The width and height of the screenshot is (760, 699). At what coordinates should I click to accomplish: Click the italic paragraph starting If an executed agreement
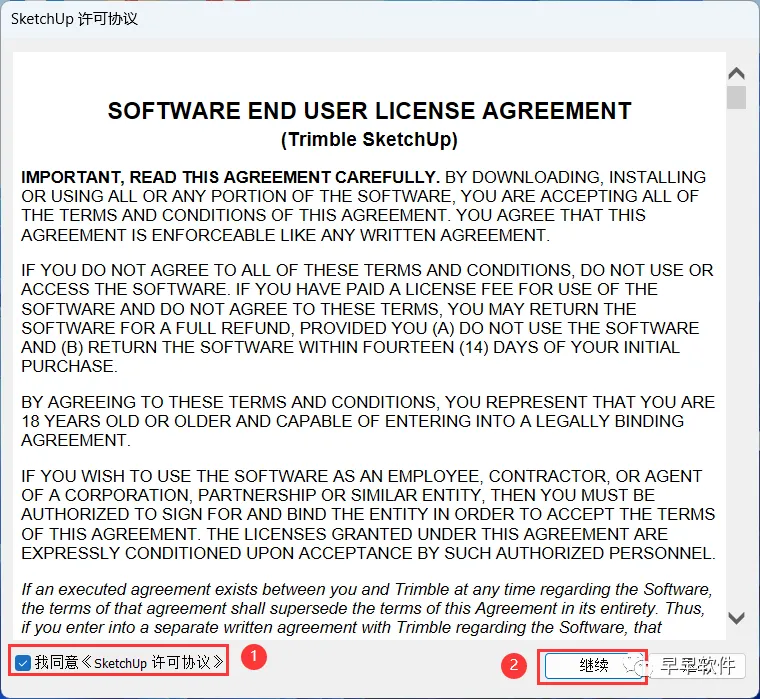(367, 608)
